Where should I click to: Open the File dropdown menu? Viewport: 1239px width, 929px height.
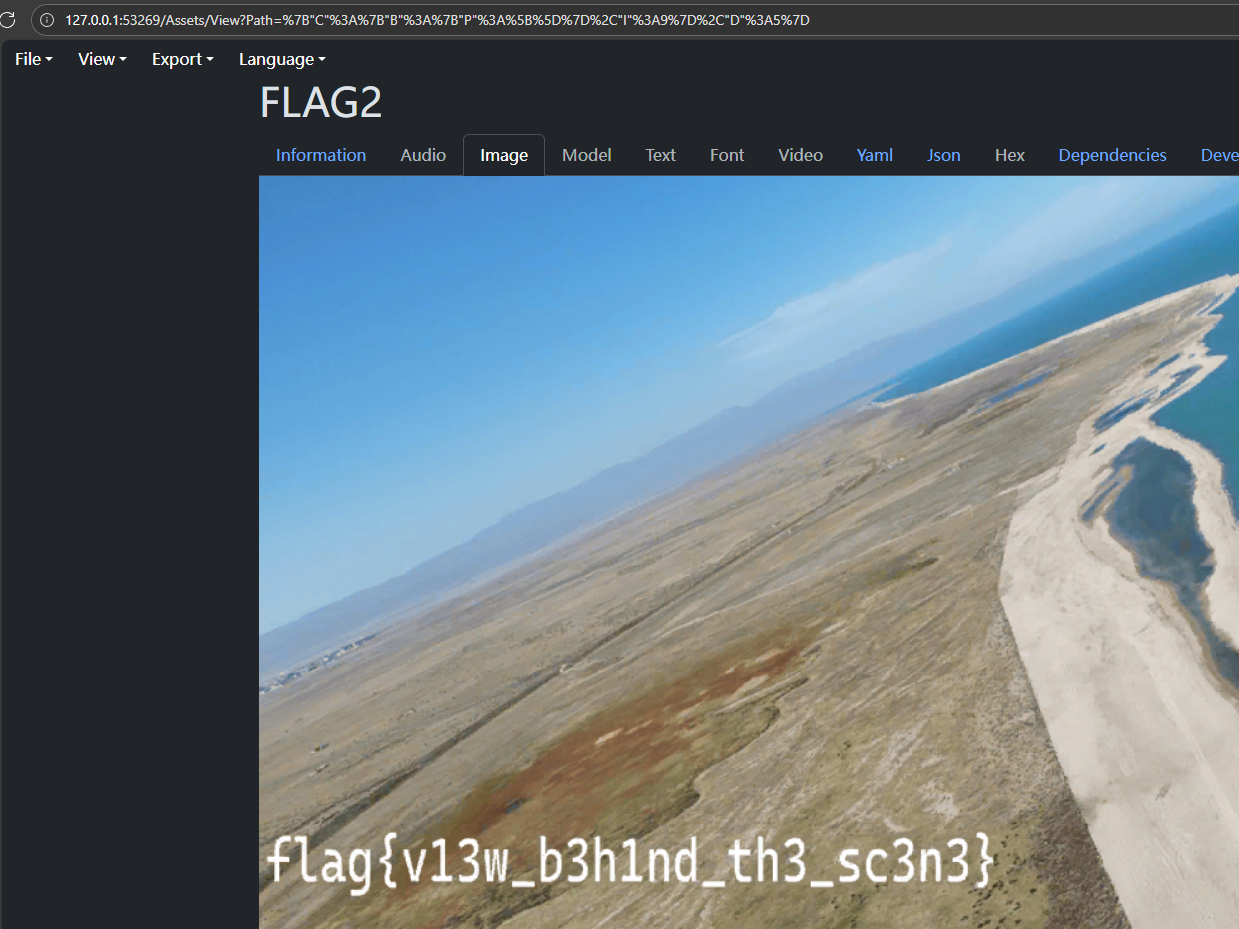coord(33,59)
